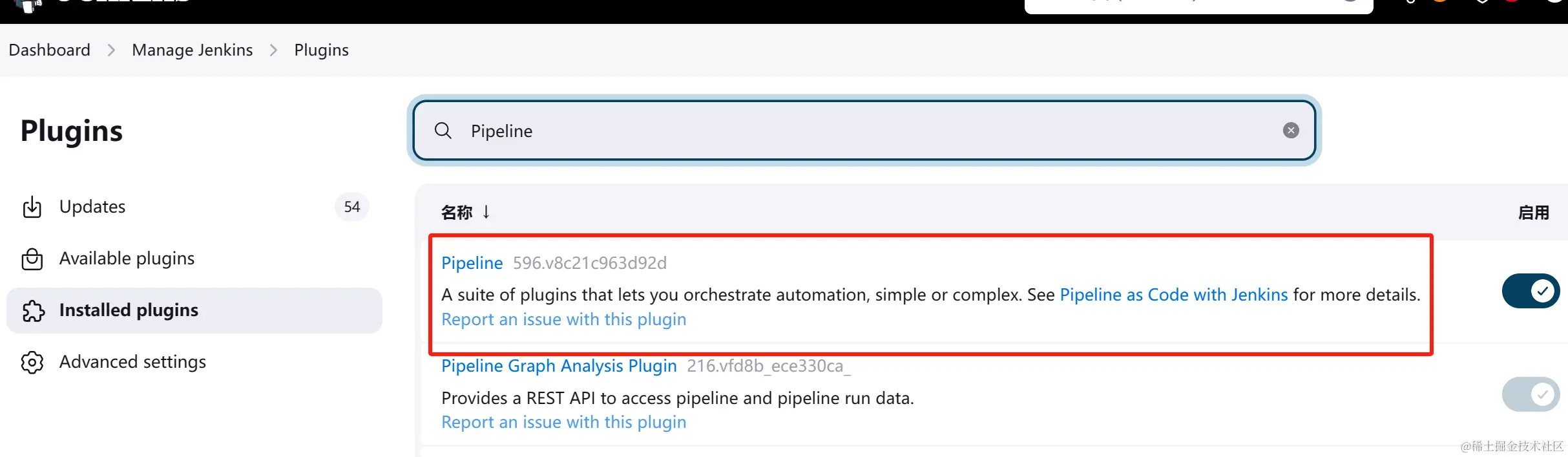Viewport: 1568px width, 457px height.
Task: Toggle the Pipeline Graph Analysis Plugin switch
Action: [x=1531, y=394]
